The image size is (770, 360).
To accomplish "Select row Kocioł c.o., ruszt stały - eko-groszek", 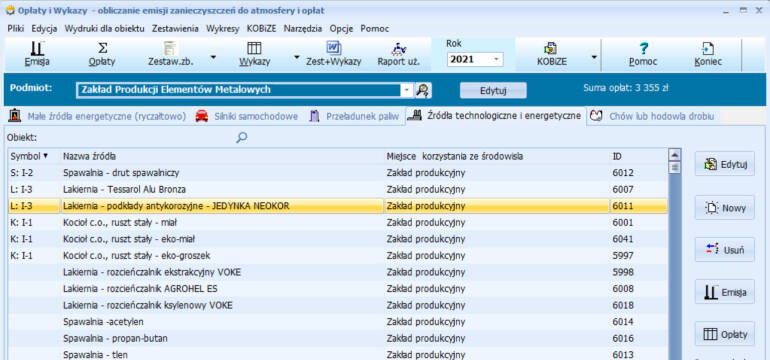I will (338, 256).
